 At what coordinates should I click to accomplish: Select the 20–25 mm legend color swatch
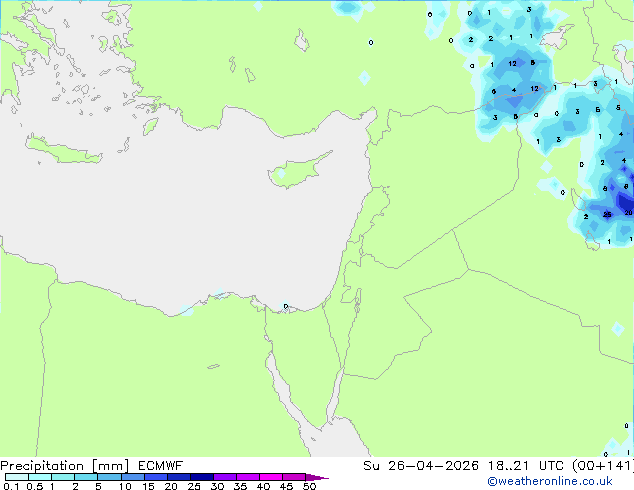(x=178, y=477)
